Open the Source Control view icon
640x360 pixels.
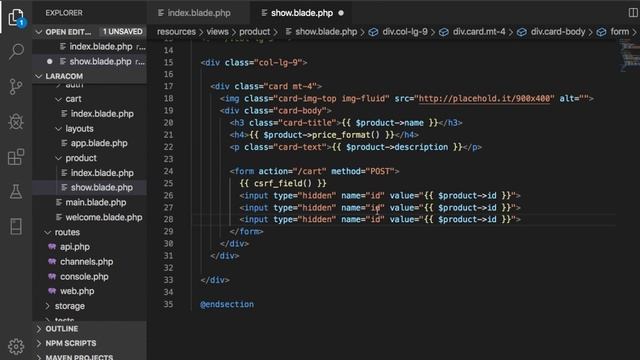(x=16, y=87)
